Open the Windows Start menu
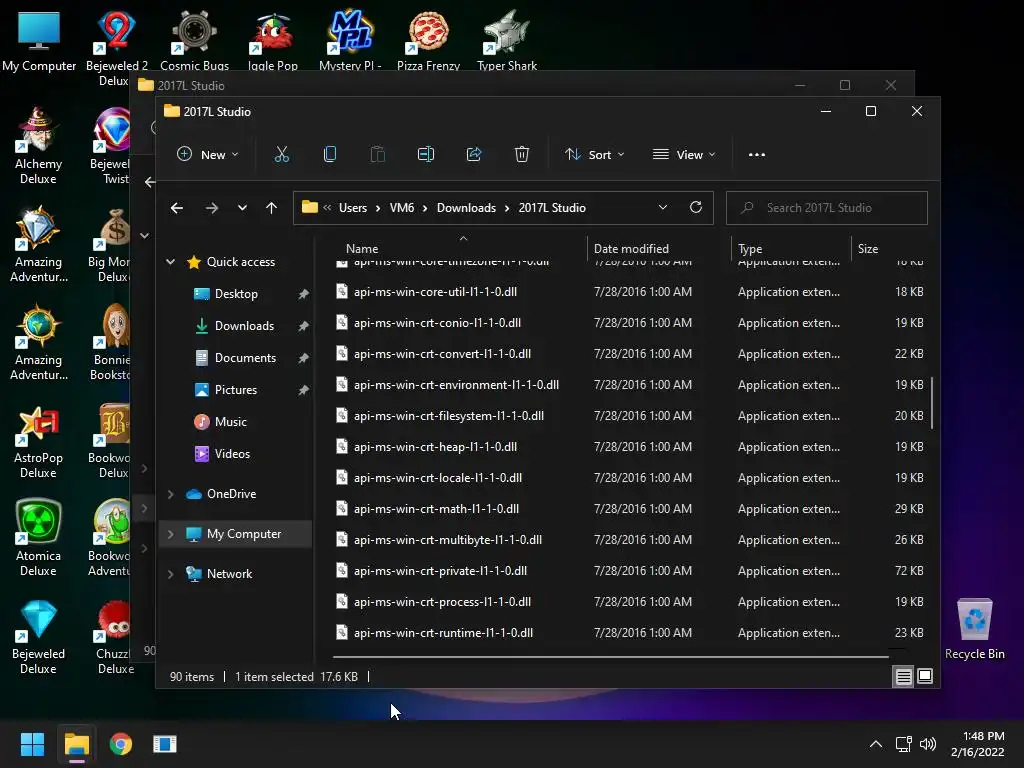1024x768 pixels. 32,744
